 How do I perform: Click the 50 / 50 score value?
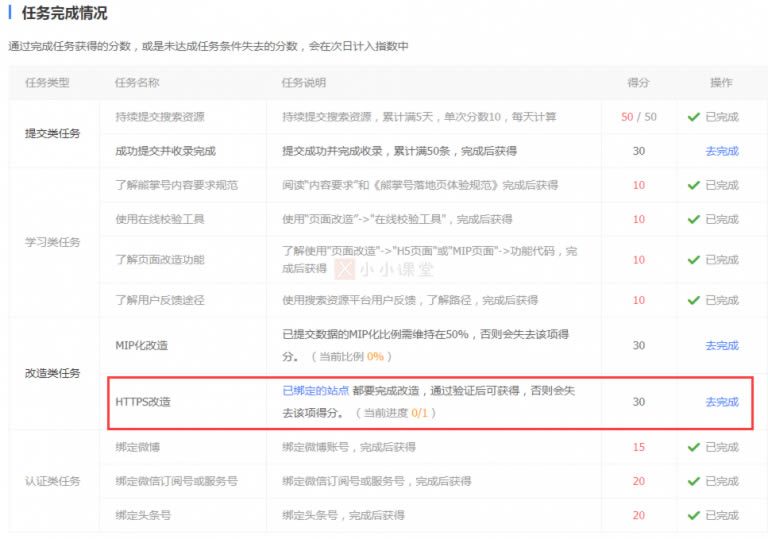[x=638, y=117]
